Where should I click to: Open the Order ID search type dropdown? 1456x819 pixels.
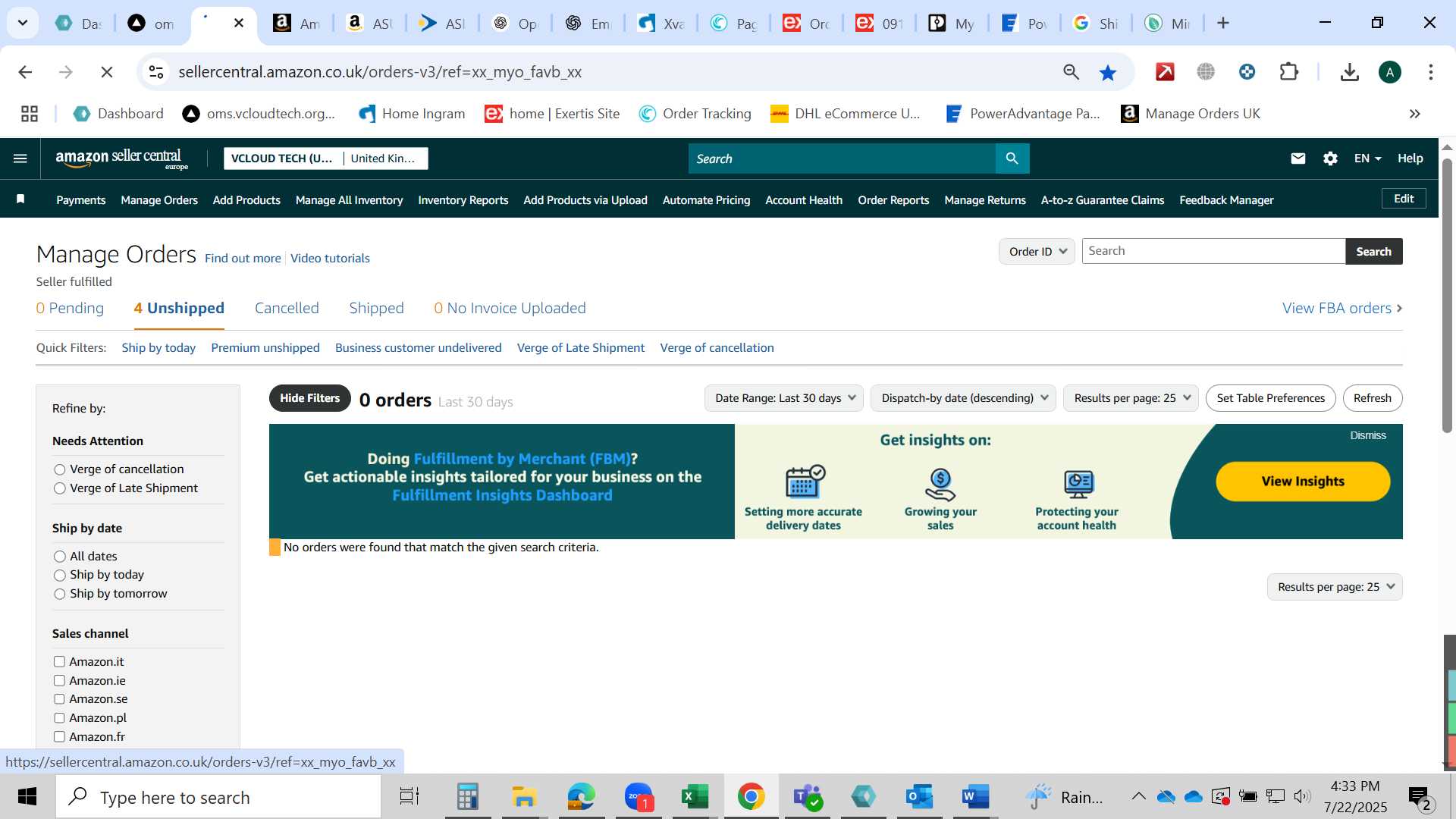(x=1037, y=252)
